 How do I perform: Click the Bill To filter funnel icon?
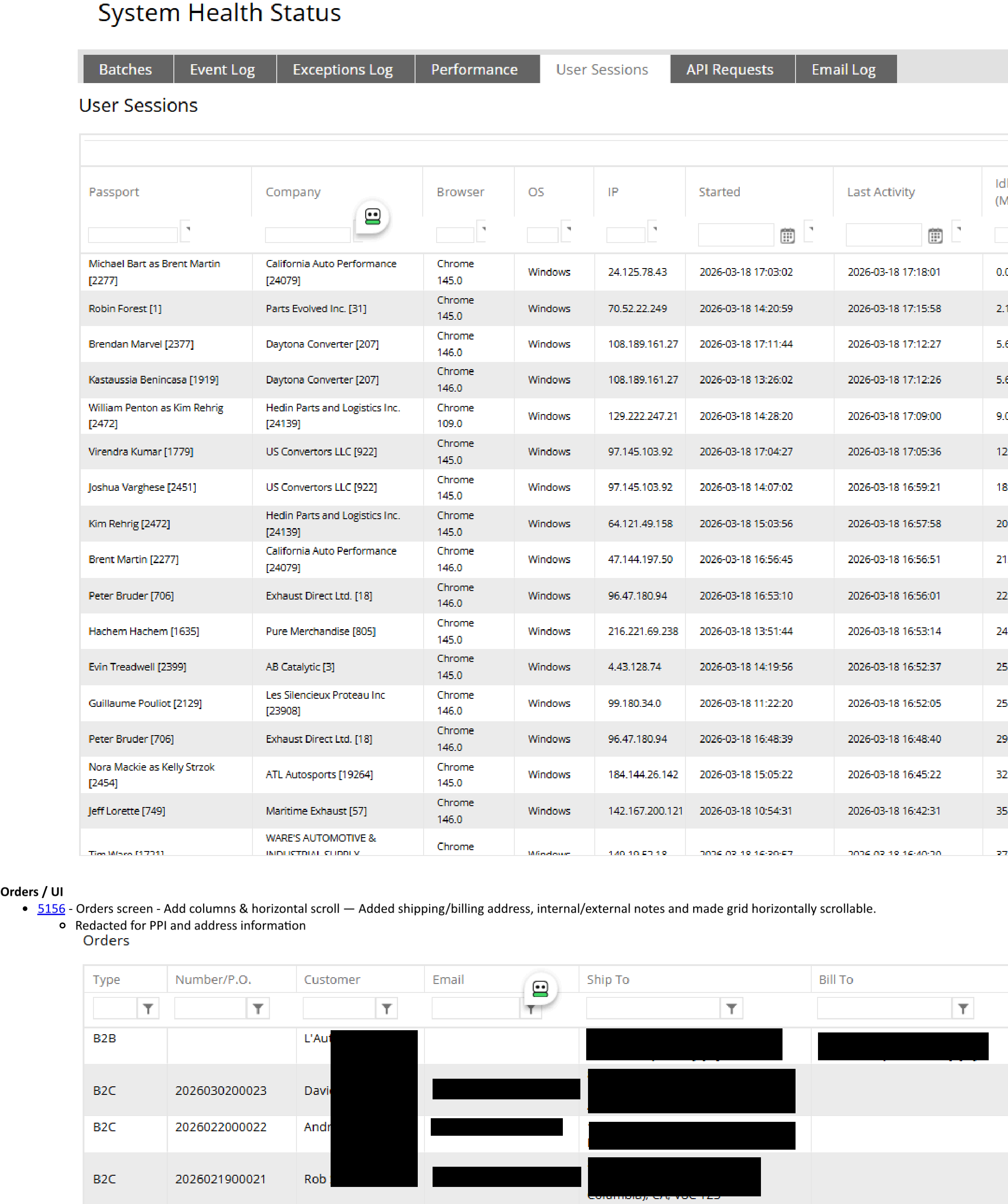[x=963, y=1009]
